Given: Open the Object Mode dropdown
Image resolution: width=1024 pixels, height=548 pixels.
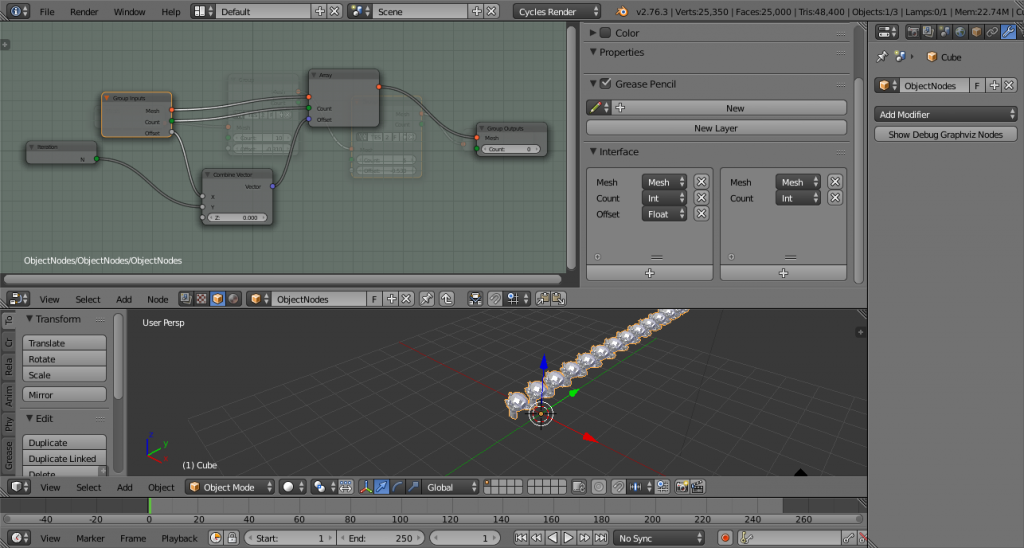Looking at the screenshot, I should 231,487.
